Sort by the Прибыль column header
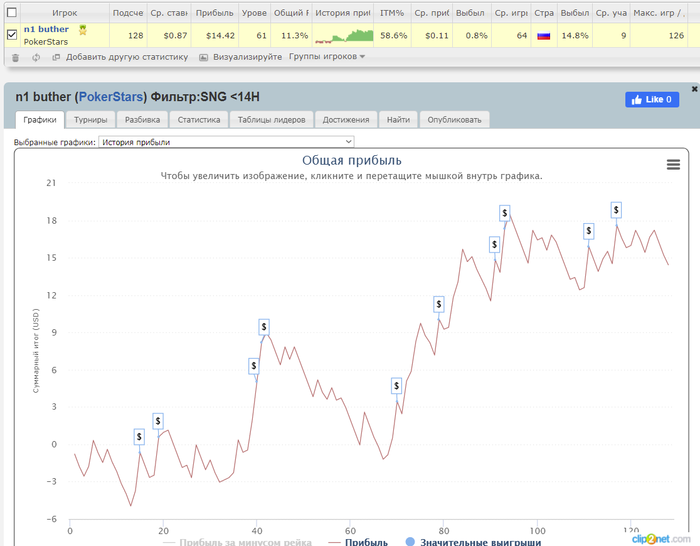 (x=215, y=13)
